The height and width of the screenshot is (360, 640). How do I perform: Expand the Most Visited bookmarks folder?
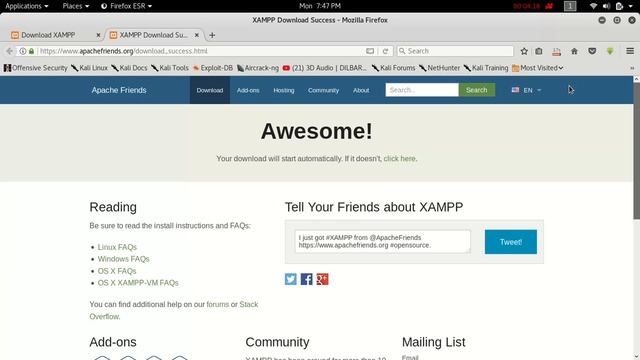538,68
